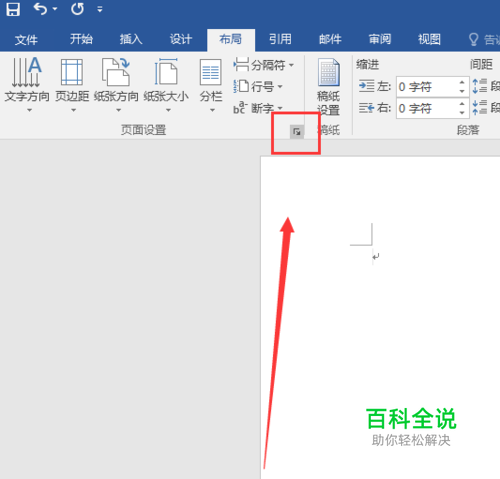
Task: Click inside the blank document page
Action: point(380,317)
